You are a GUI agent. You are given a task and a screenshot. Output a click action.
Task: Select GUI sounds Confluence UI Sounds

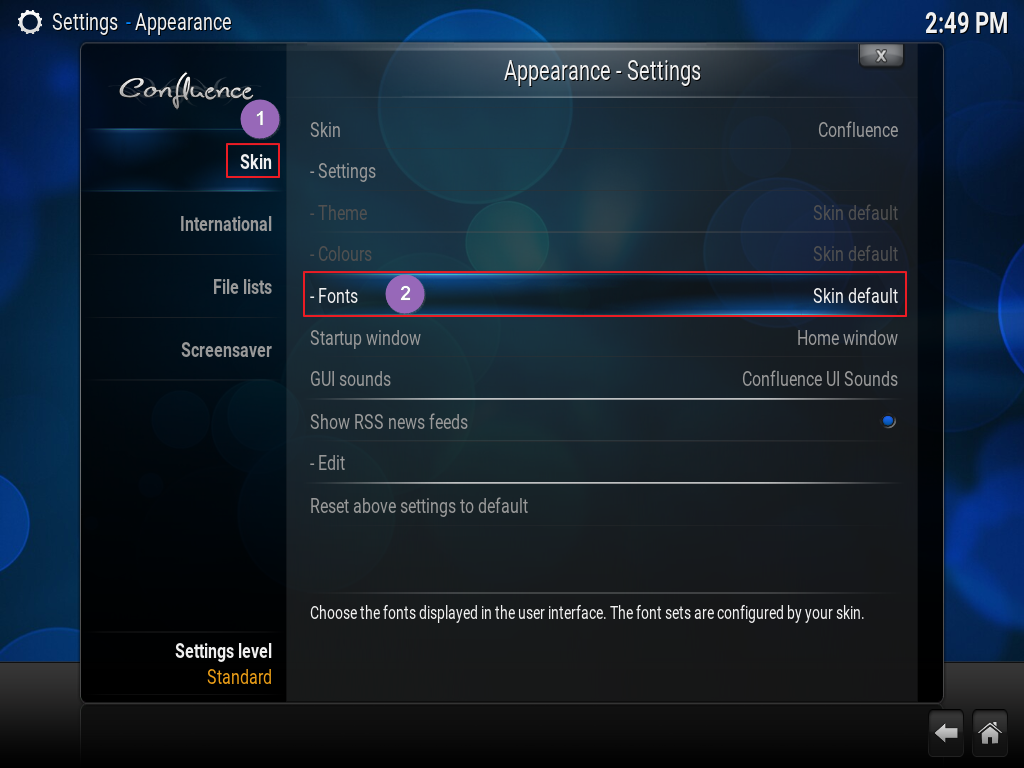[x=605, y=379]
